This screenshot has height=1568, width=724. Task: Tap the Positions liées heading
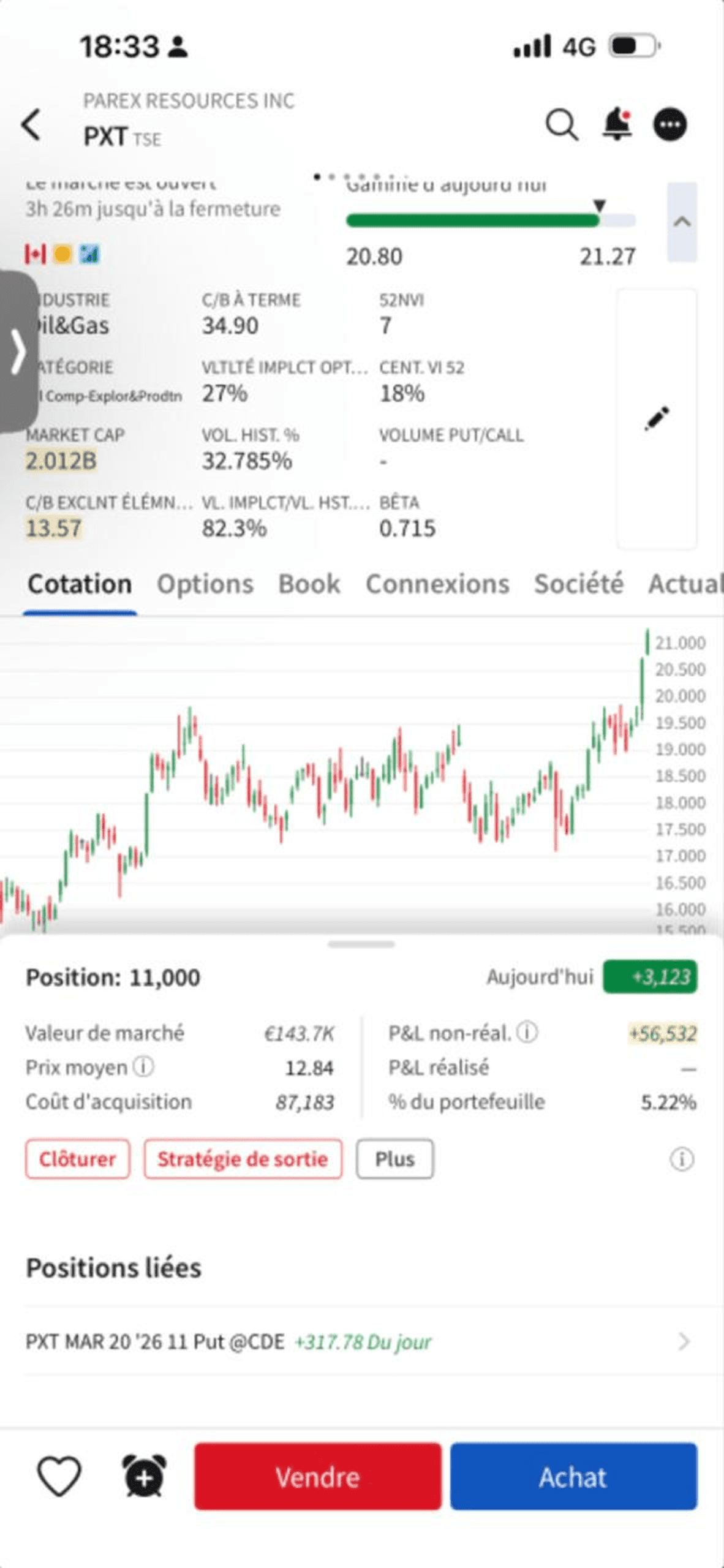click(113, 1267)
